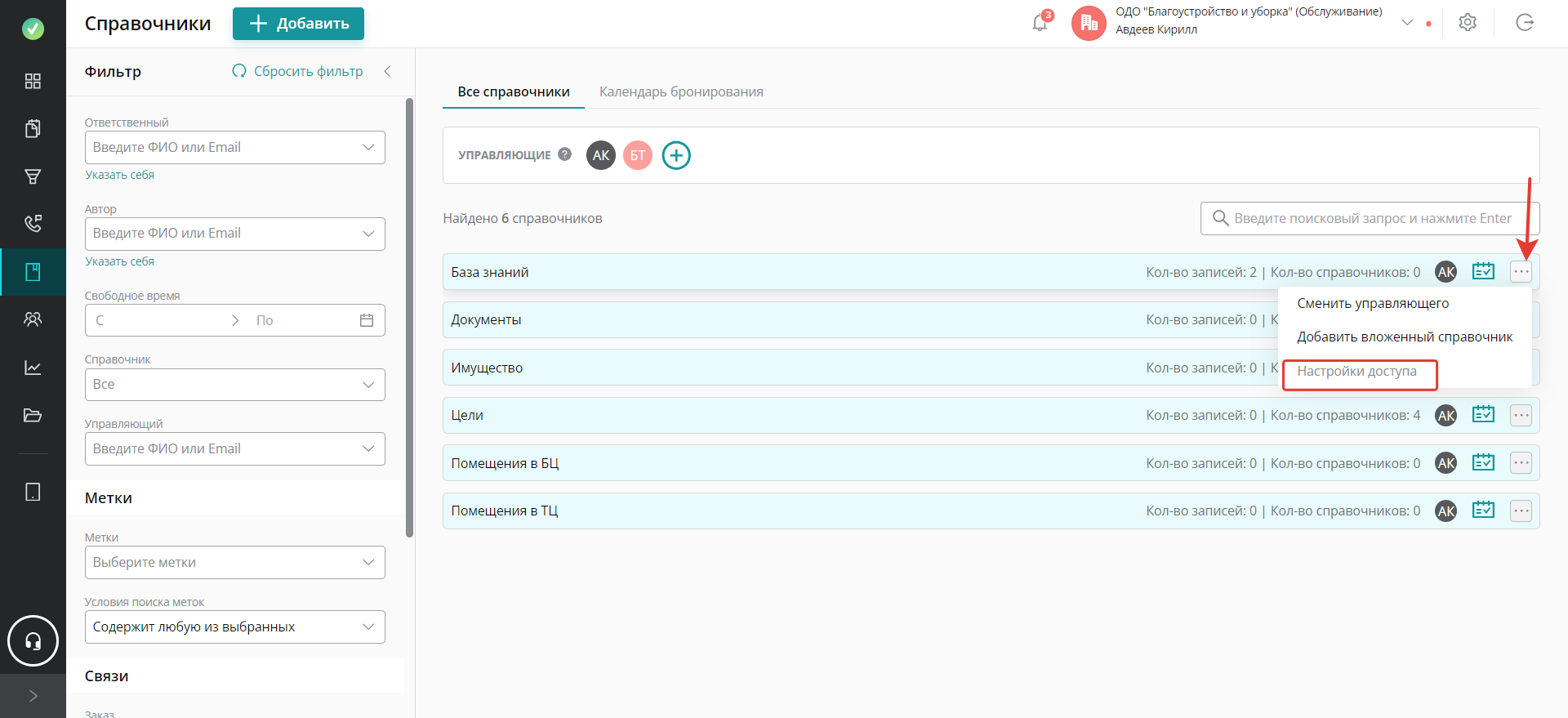Viewport: 1568px width, 718px height.
Task: Open Условия поиска меток dropdown
Action: pyautogui.click(x=235, y=627)
